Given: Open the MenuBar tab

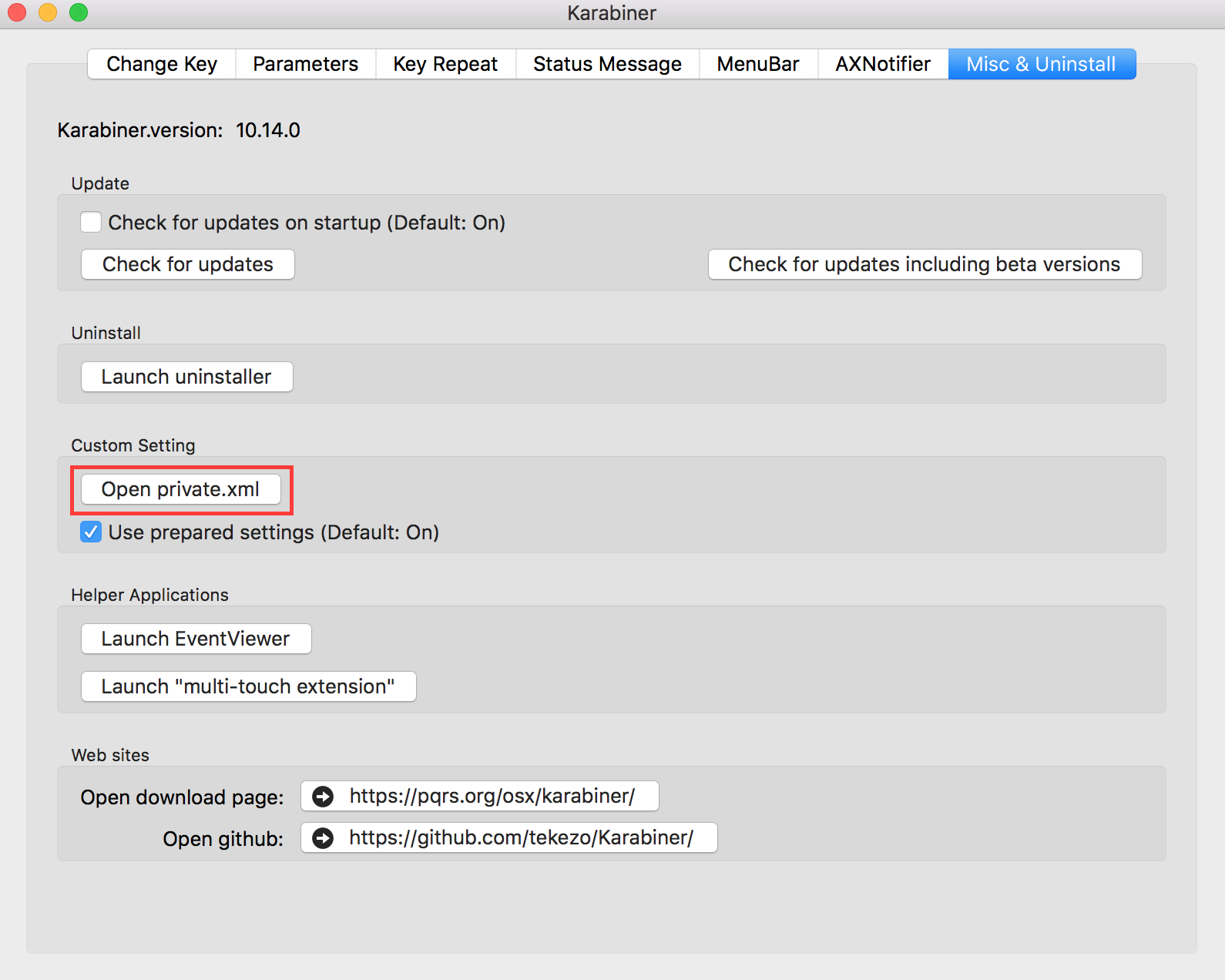Looking at the screenshot, I should tap(758, 64).
